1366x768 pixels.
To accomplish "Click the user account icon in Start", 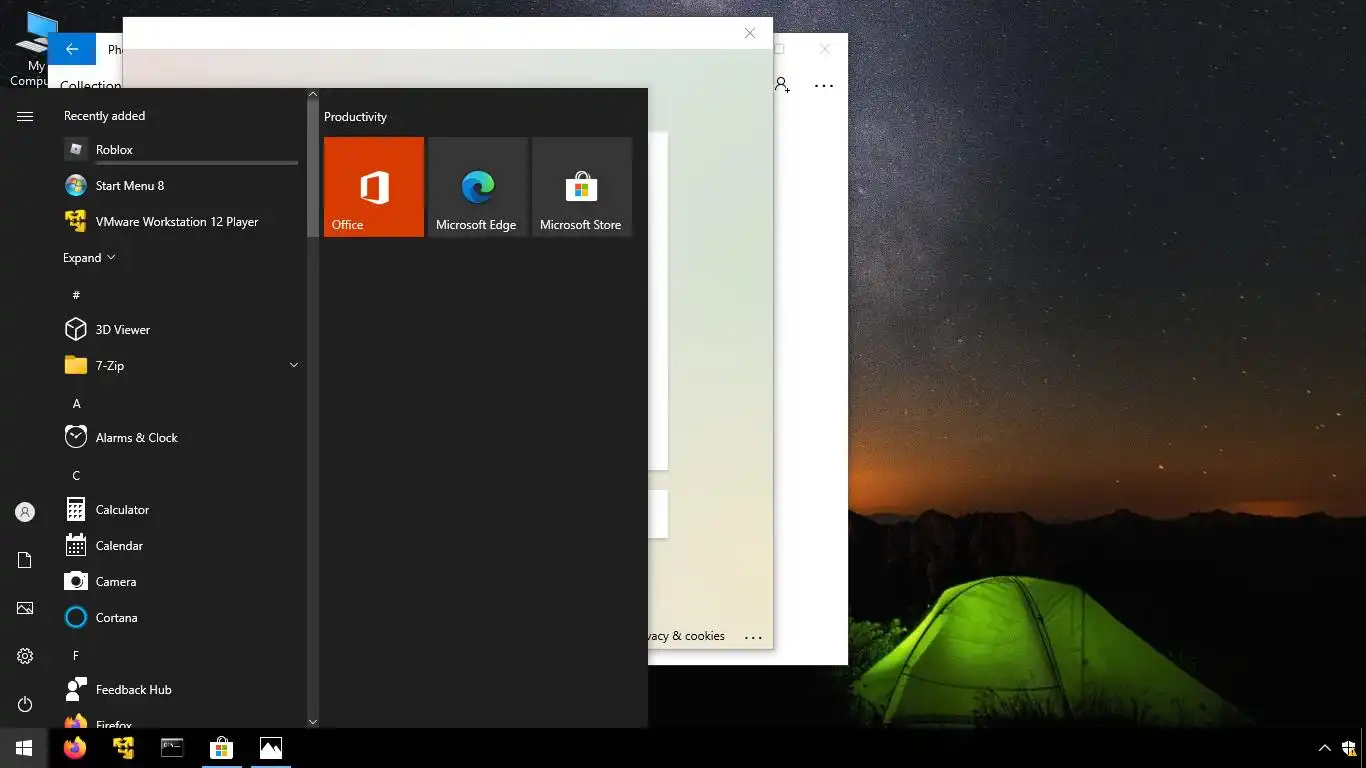I will 25,512.
